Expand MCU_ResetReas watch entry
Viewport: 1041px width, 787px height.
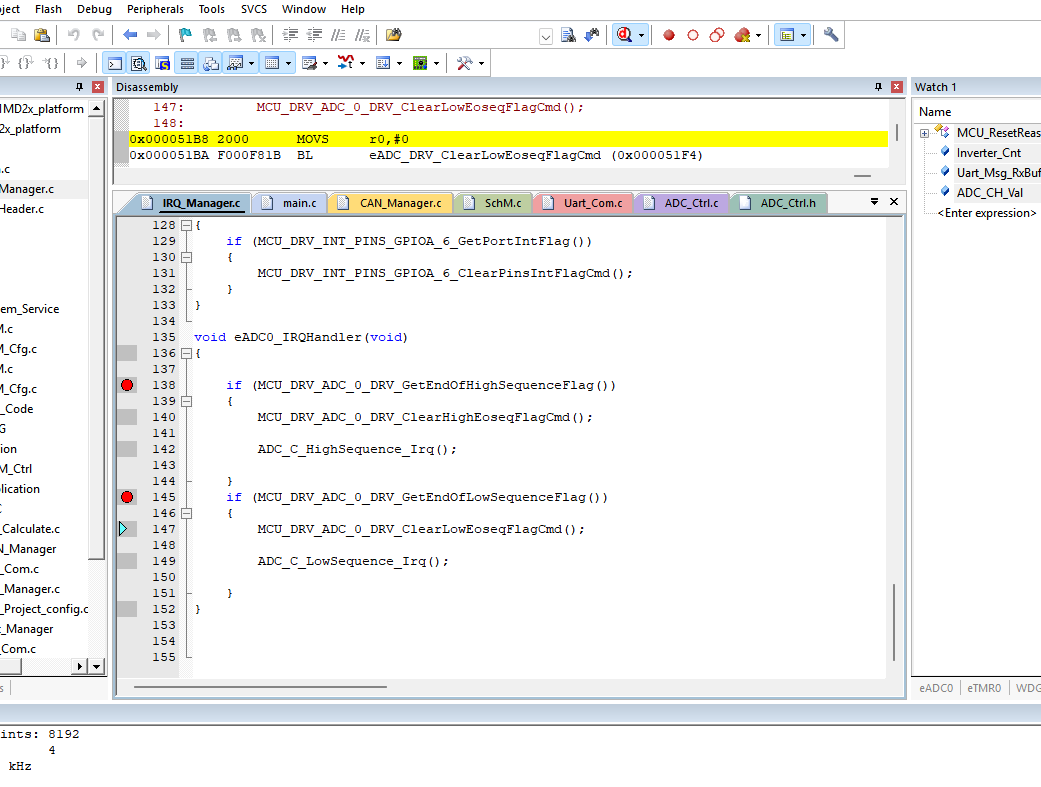[x=924, y=133]
